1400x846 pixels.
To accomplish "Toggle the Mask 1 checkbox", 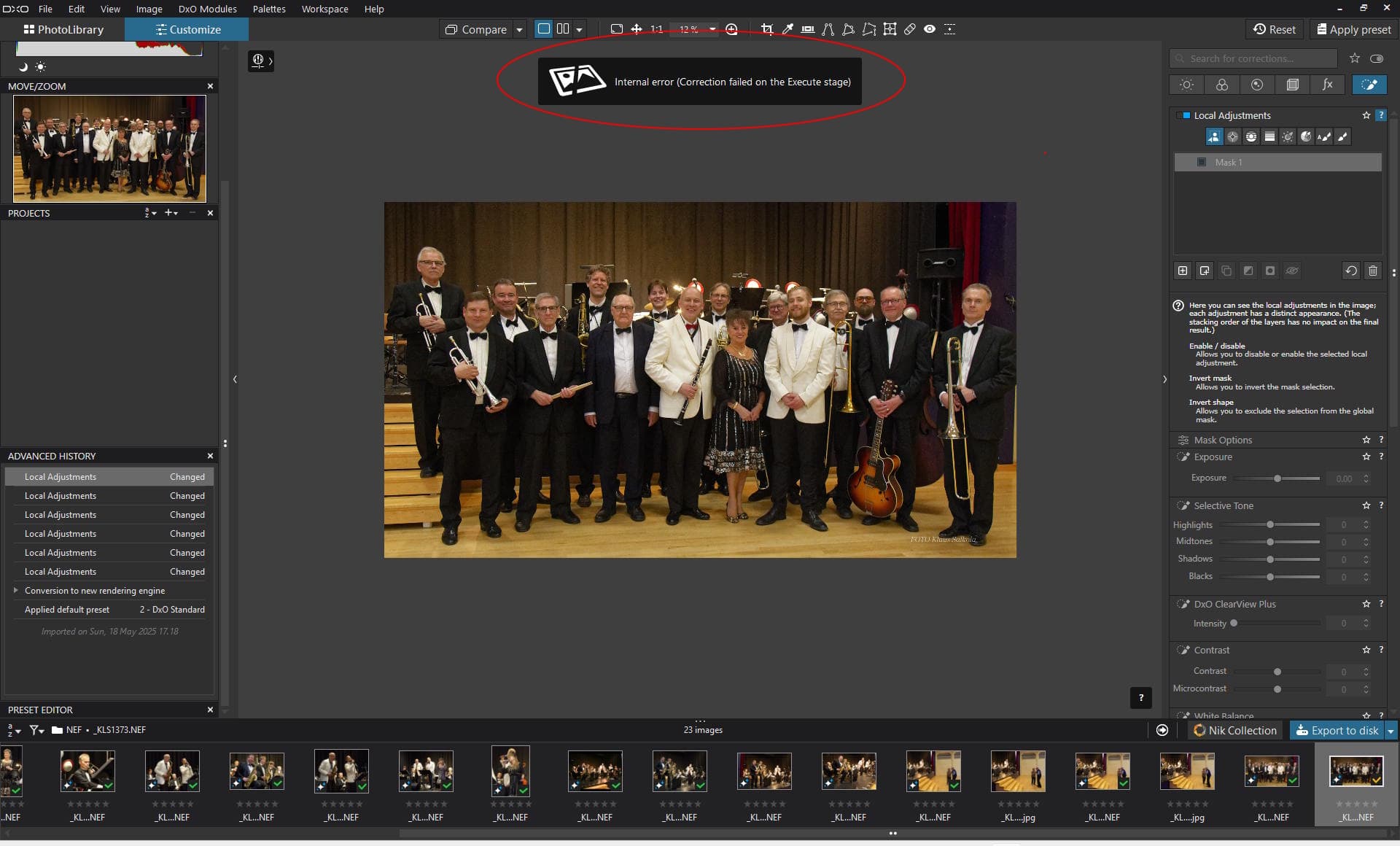I will click(x=1202, y=162).
